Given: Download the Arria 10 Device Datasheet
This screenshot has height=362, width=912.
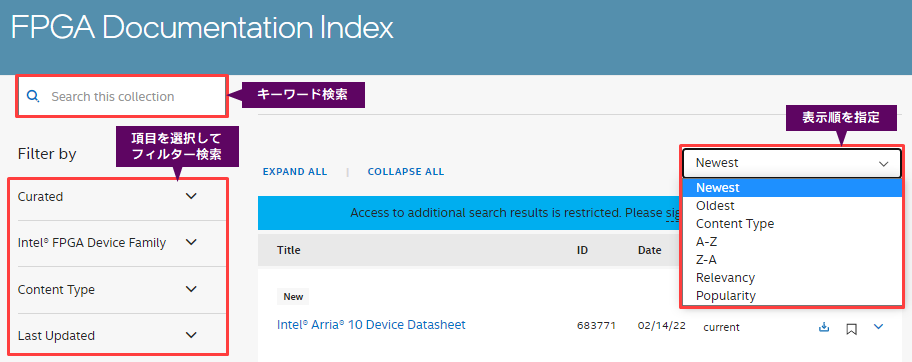Looking at the screenshot, I should (x=824, y=327).
